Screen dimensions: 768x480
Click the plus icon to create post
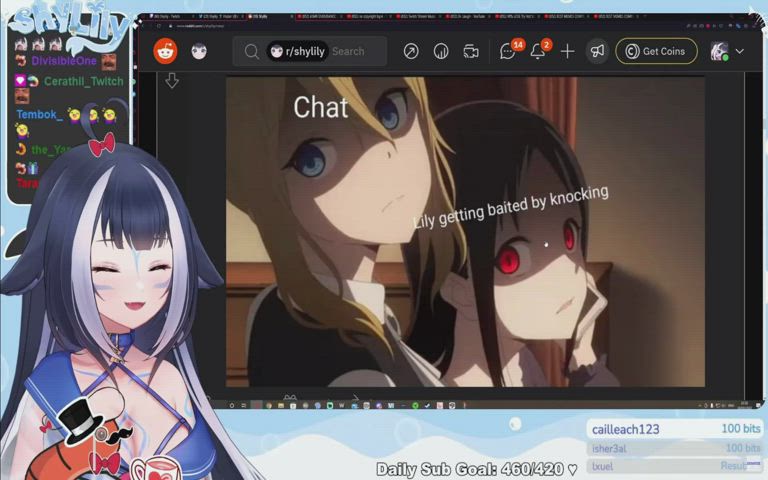click(x=567, y=52)
